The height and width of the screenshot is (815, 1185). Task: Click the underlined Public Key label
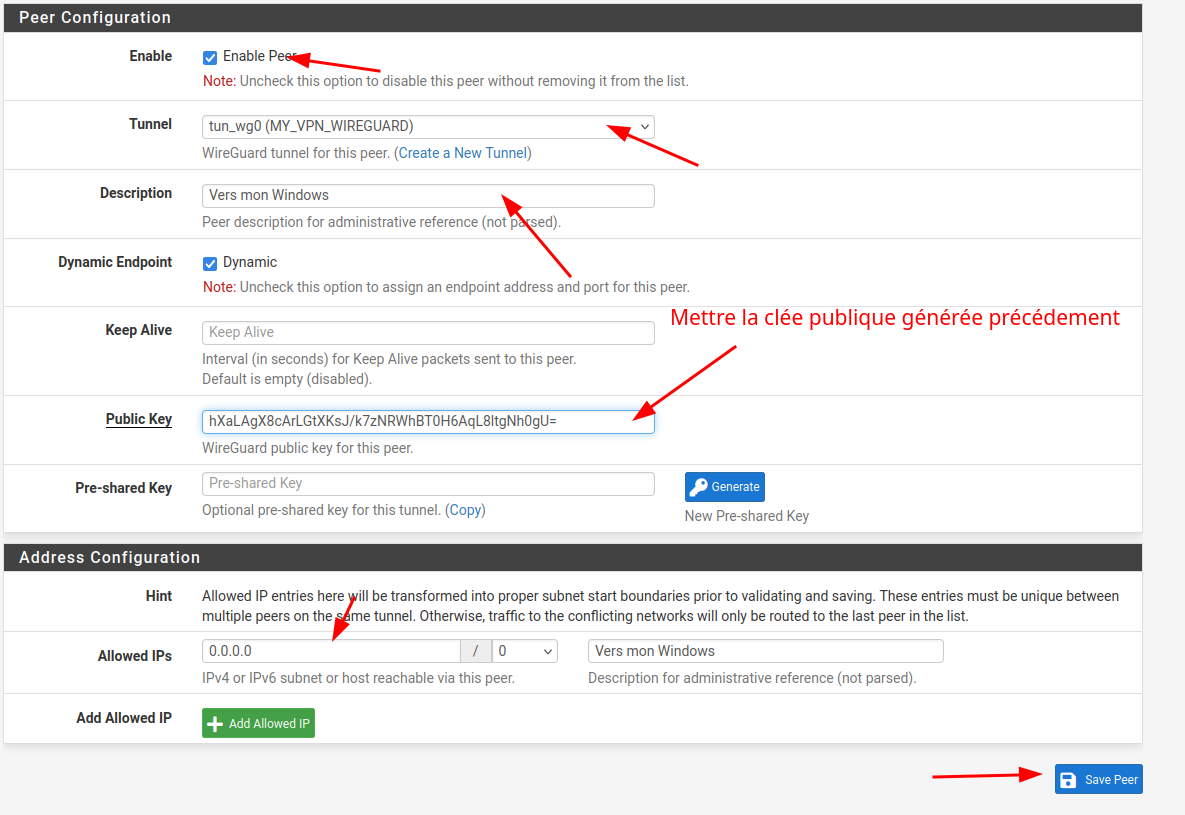click(139, 419)
